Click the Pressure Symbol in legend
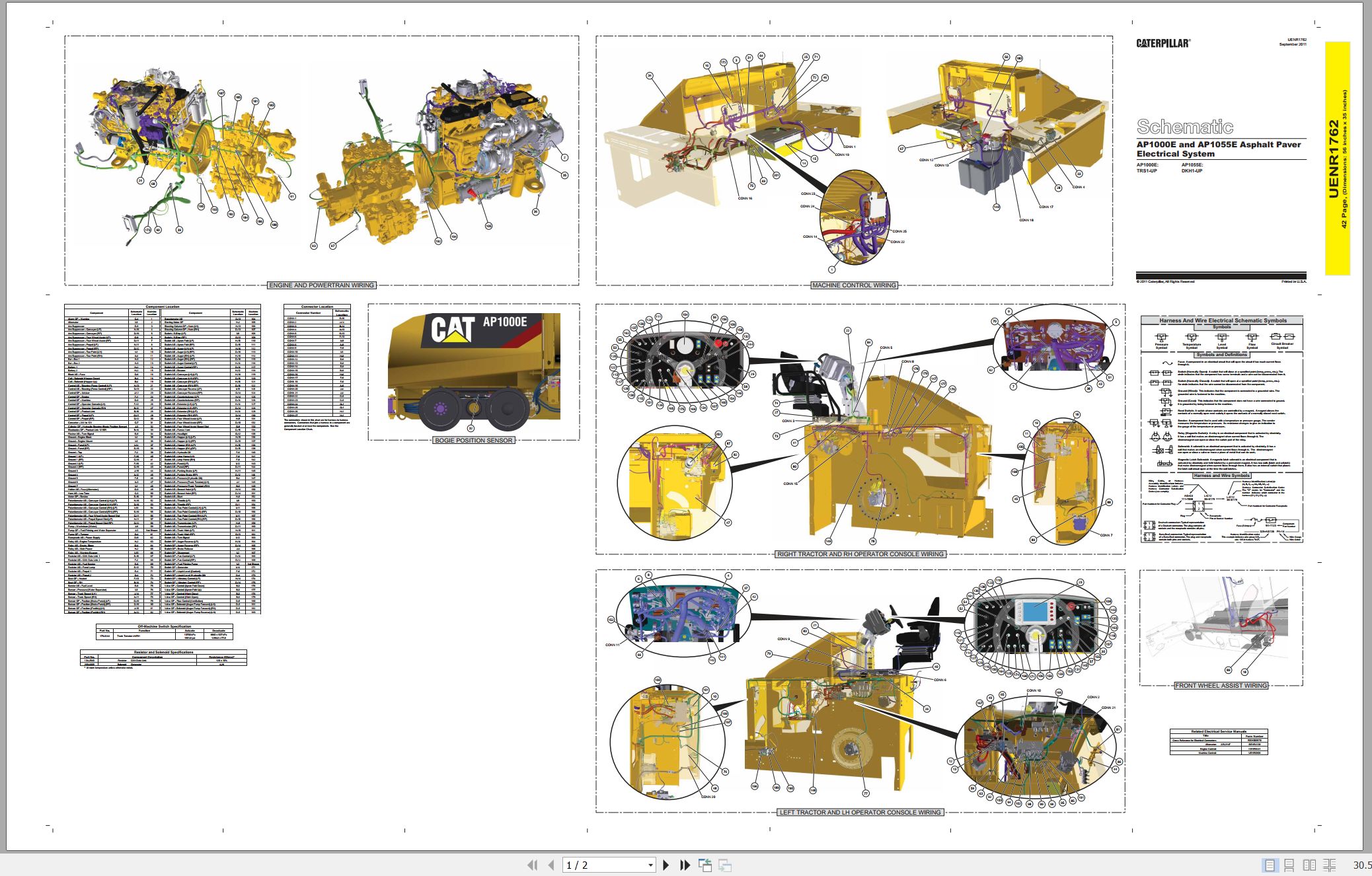1372x876 pixels. pos(1161,340)
